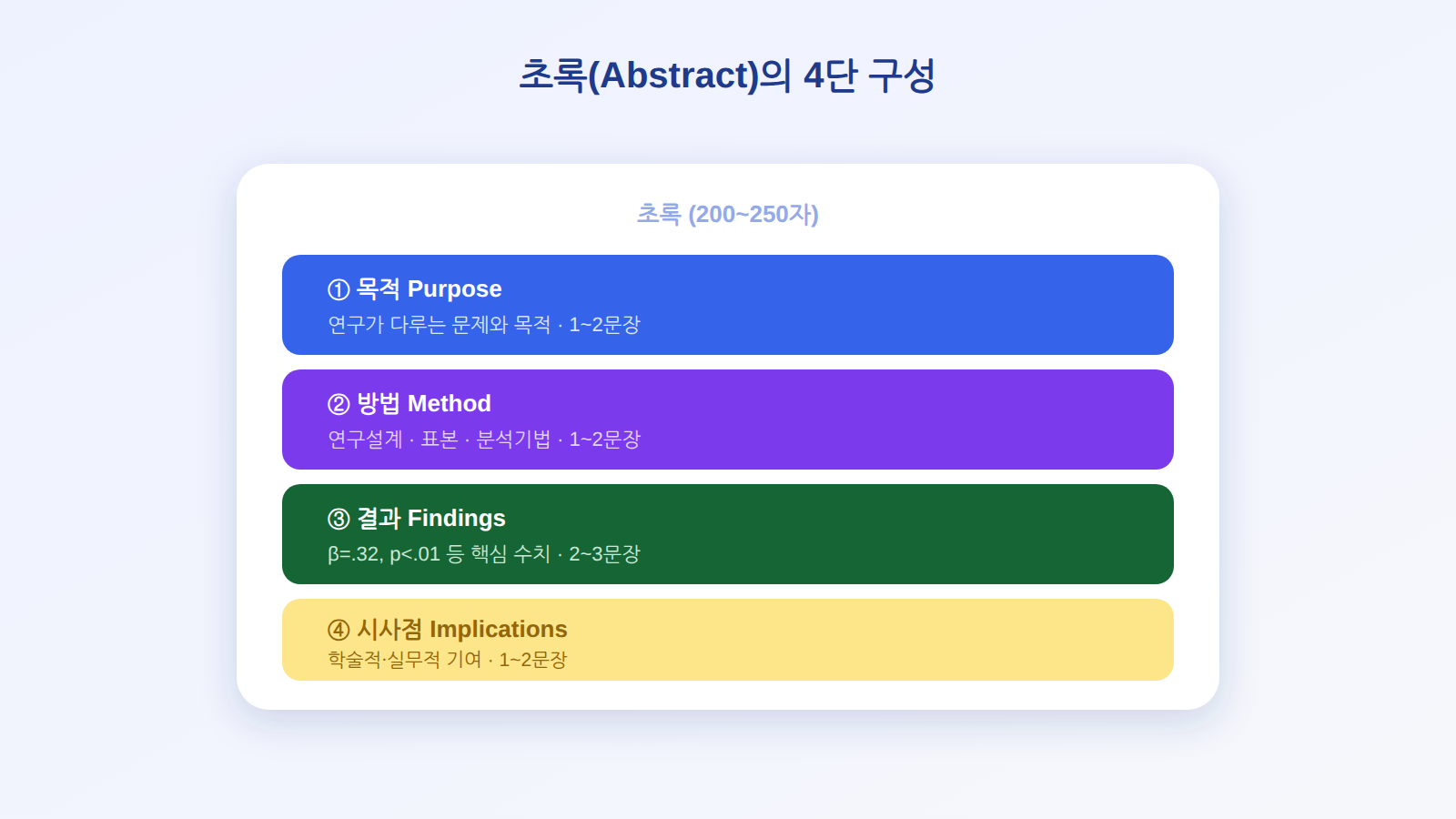The width and height of the screenshot is (1456, 819).
Task: Select the blue 목적 Purpose block
Action: pos(728,305)
